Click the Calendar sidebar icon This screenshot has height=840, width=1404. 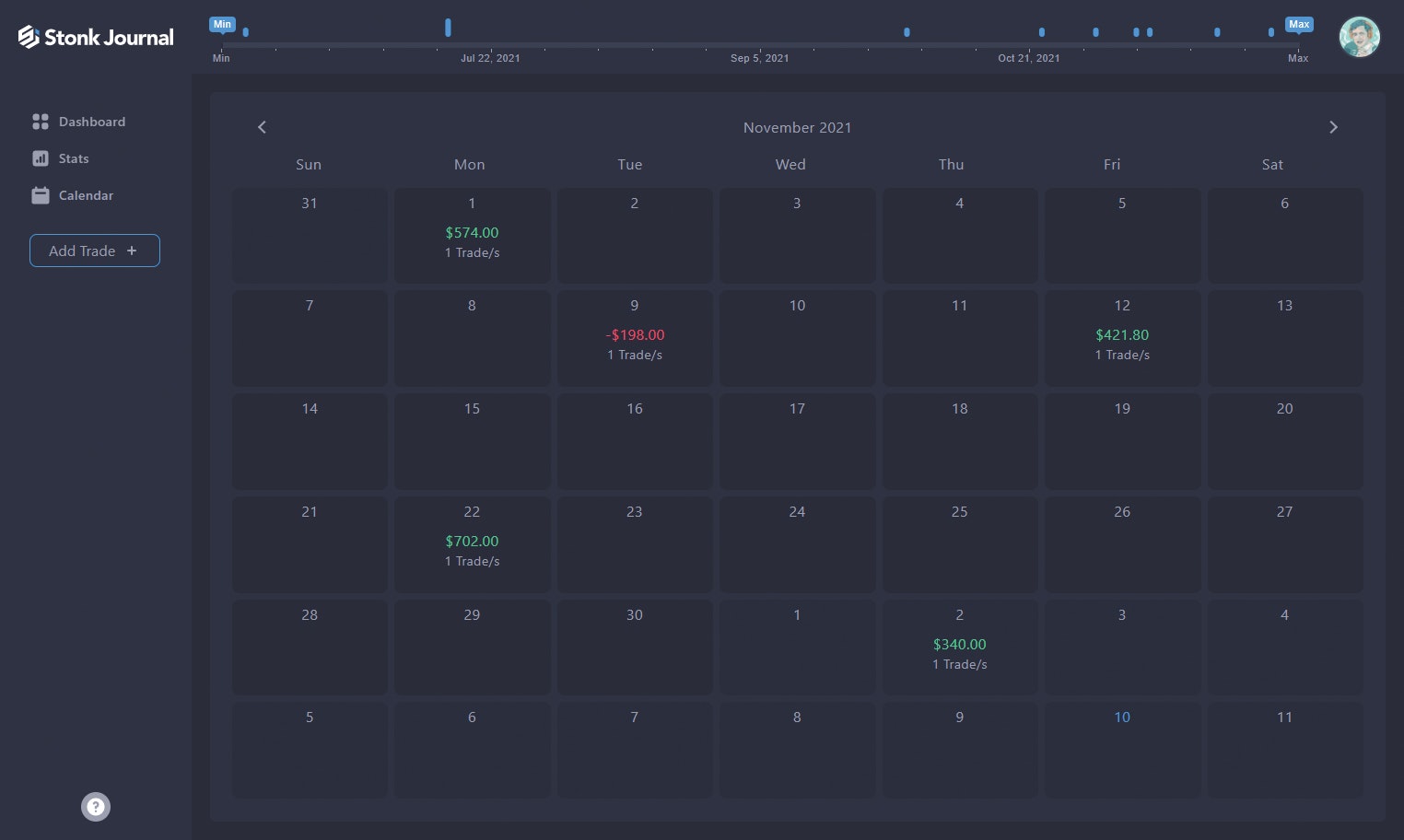pos(41,195)
